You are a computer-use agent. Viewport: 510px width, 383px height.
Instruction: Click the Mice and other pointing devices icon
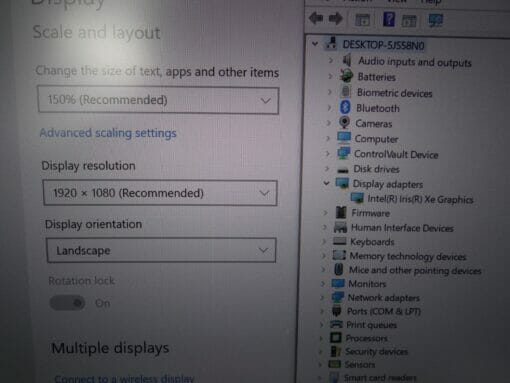point(338,269)
